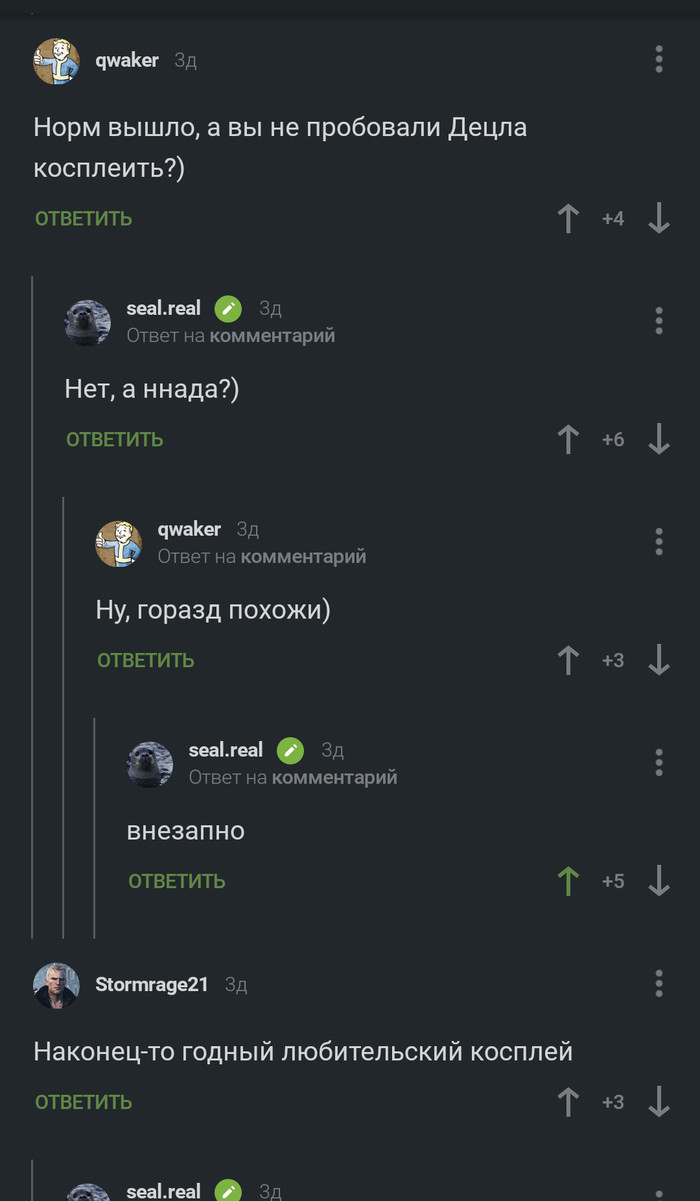Open the options menu on qwaker's comment
Image resolution: width=700 pixels, height=1201 pixels.
pyautogui.click(x=659, y=59)
